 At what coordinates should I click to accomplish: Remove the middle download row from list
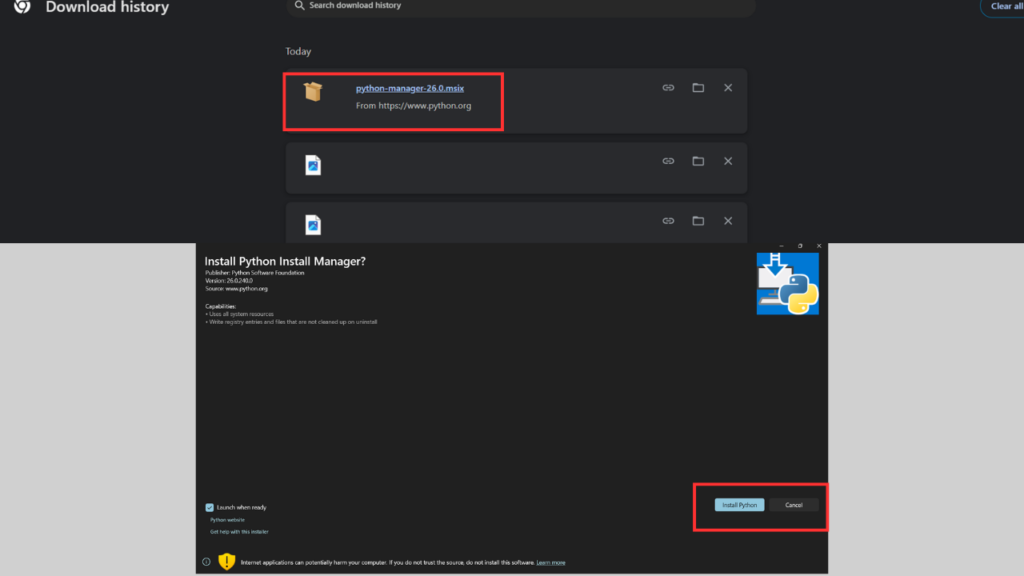(728, 161)
